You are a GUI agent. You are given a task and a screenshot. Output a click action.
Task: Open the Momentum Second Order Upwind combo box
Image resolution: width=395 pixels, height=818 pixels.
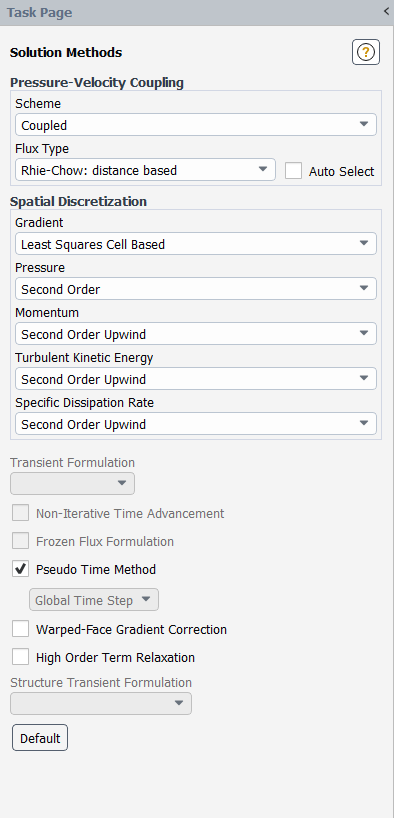[x=196, y=334]
